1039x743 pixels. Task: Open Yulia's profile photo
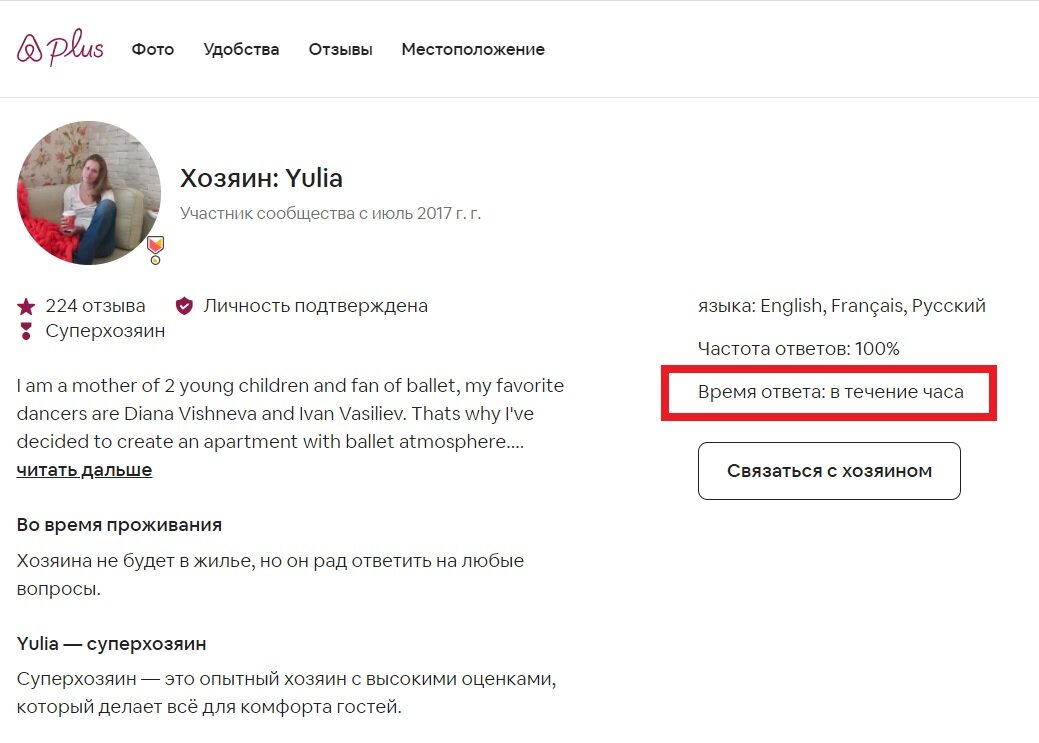[x=89, y=192]
